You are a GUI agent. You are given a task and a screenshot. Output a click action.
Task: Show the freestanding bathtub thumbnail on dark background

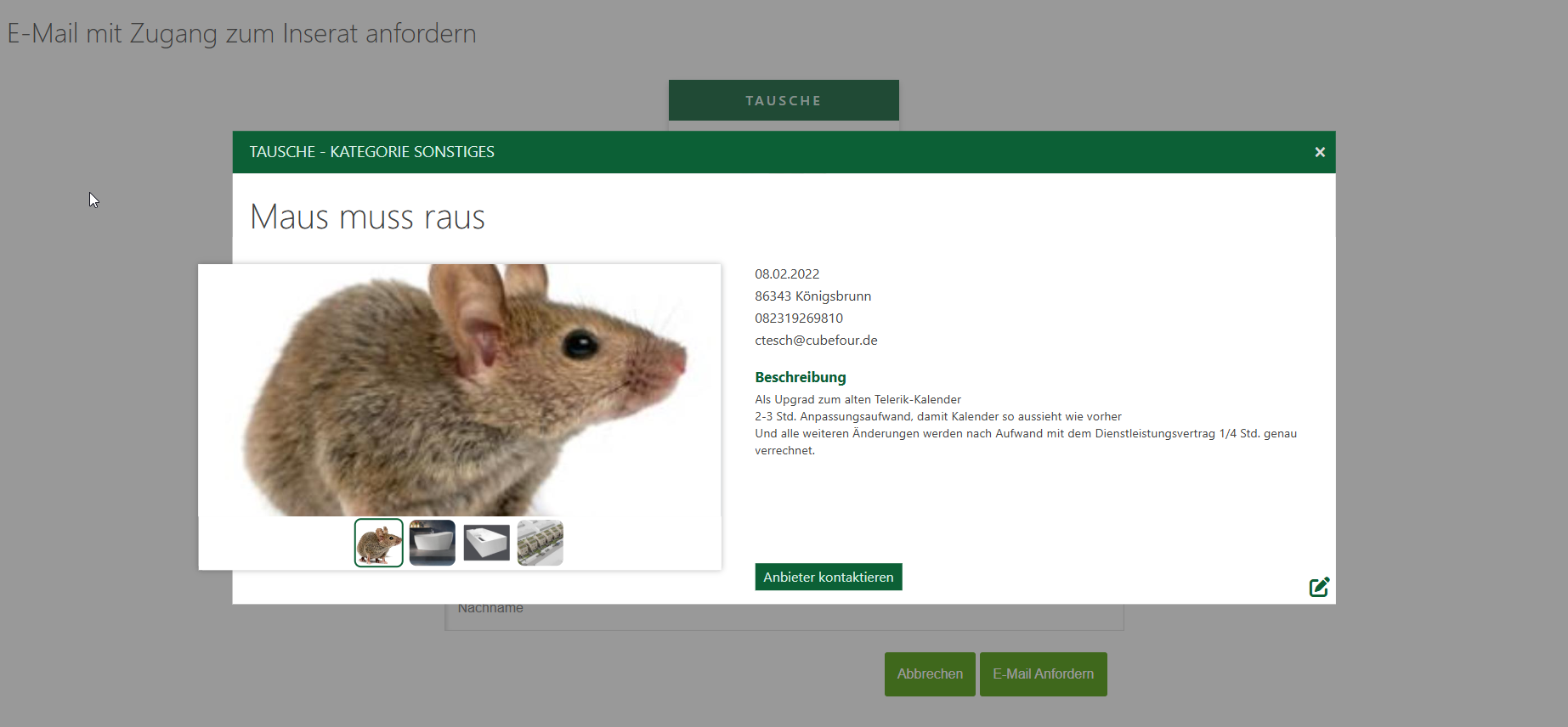click(433, 543)
